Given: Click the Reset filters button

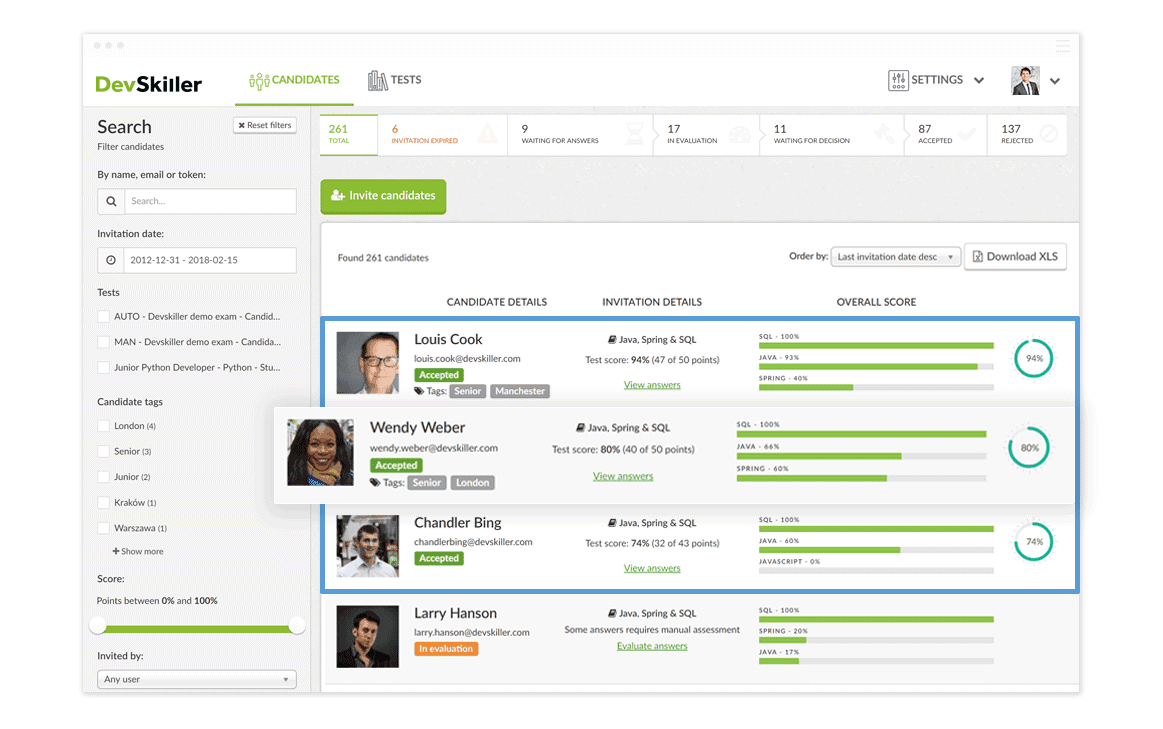Looking at the screenshot, I should click(x=265, y=125).
